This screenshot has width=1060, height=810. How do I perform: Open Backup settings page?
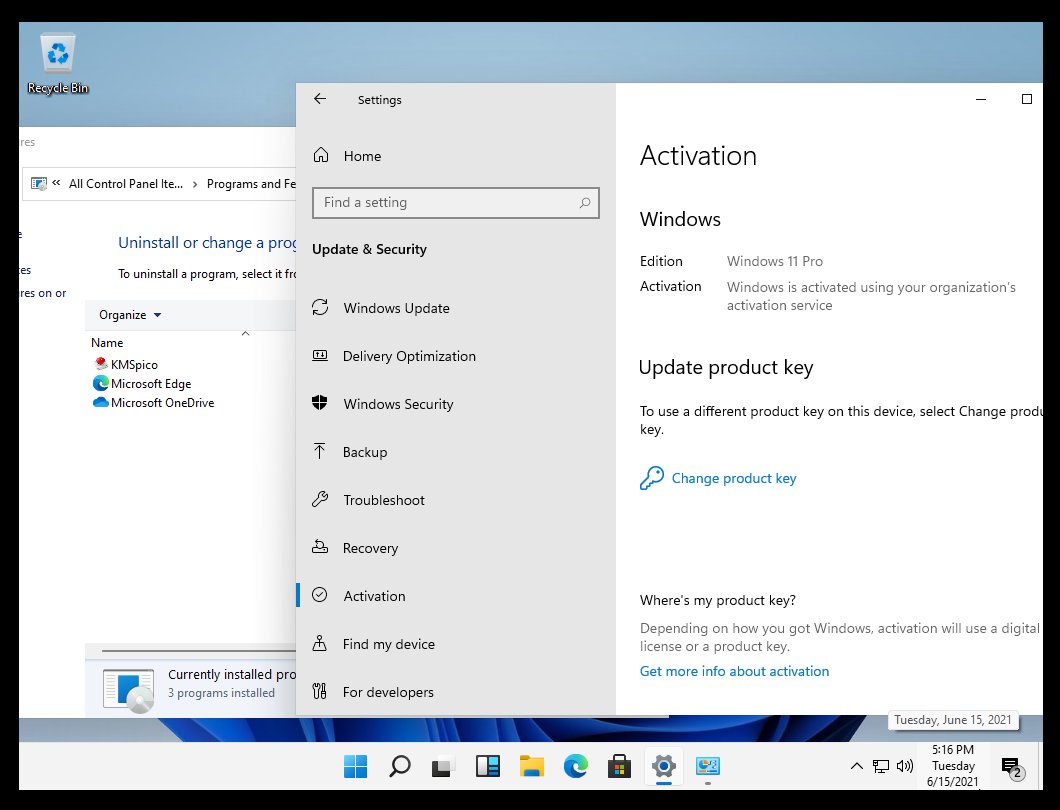click(x=456, y=452)
